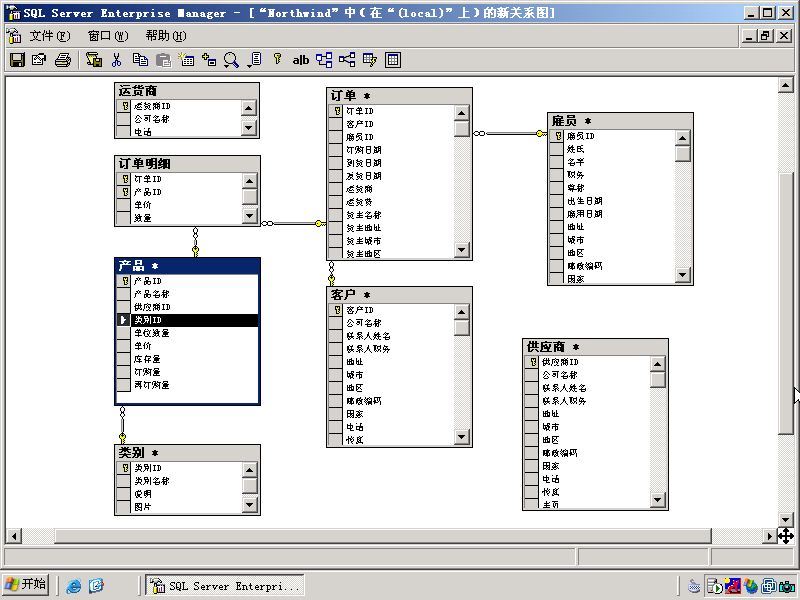Select 类别名称 row in 类别 table

click(x=179, y=481)
